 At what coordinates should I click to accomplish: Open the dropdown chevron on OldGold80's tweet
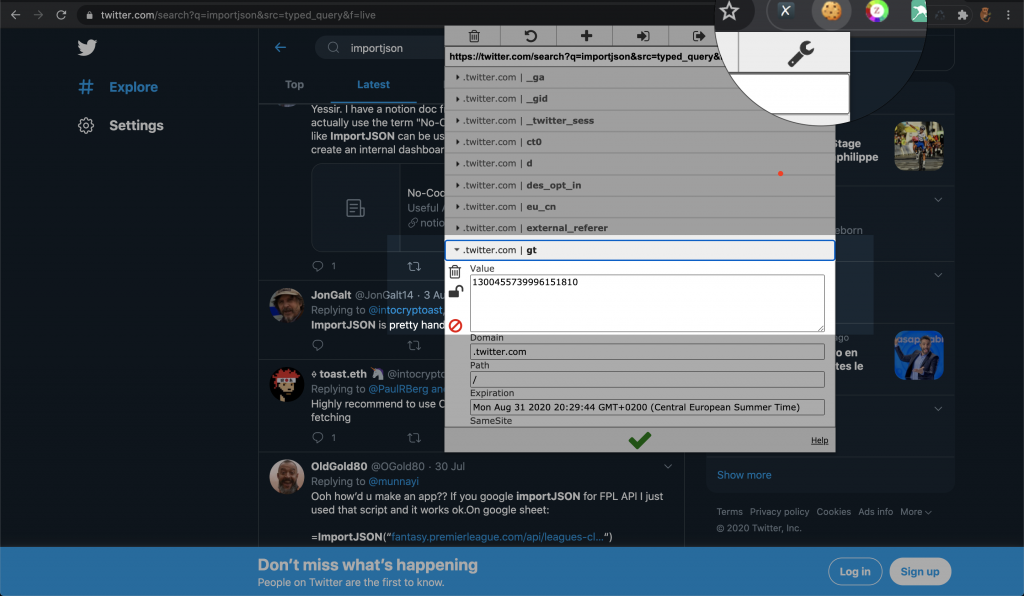point(667,466)
